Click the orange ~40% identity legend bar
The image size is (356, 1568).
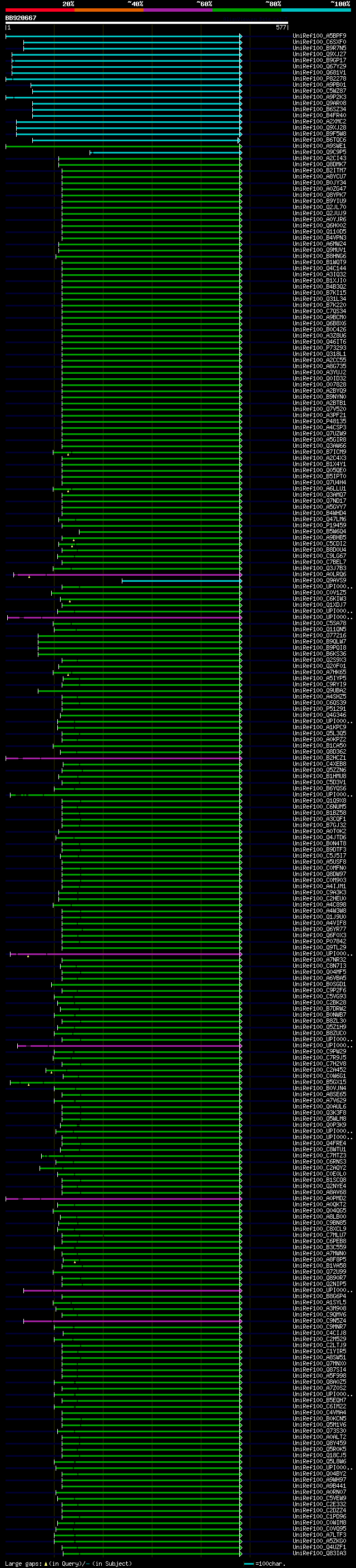pos(109,11)
